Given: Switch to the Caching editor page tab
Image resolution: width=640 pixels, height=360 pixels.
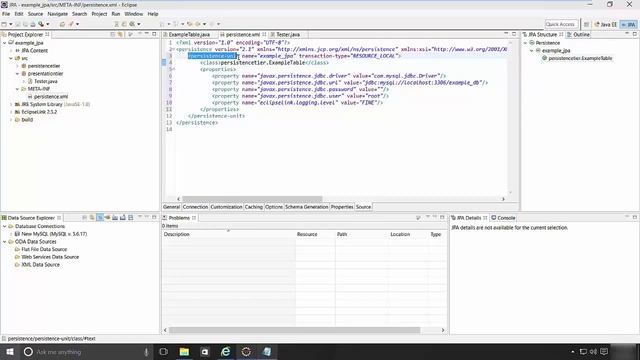Looking at the screenshot, I should [253, 207].
